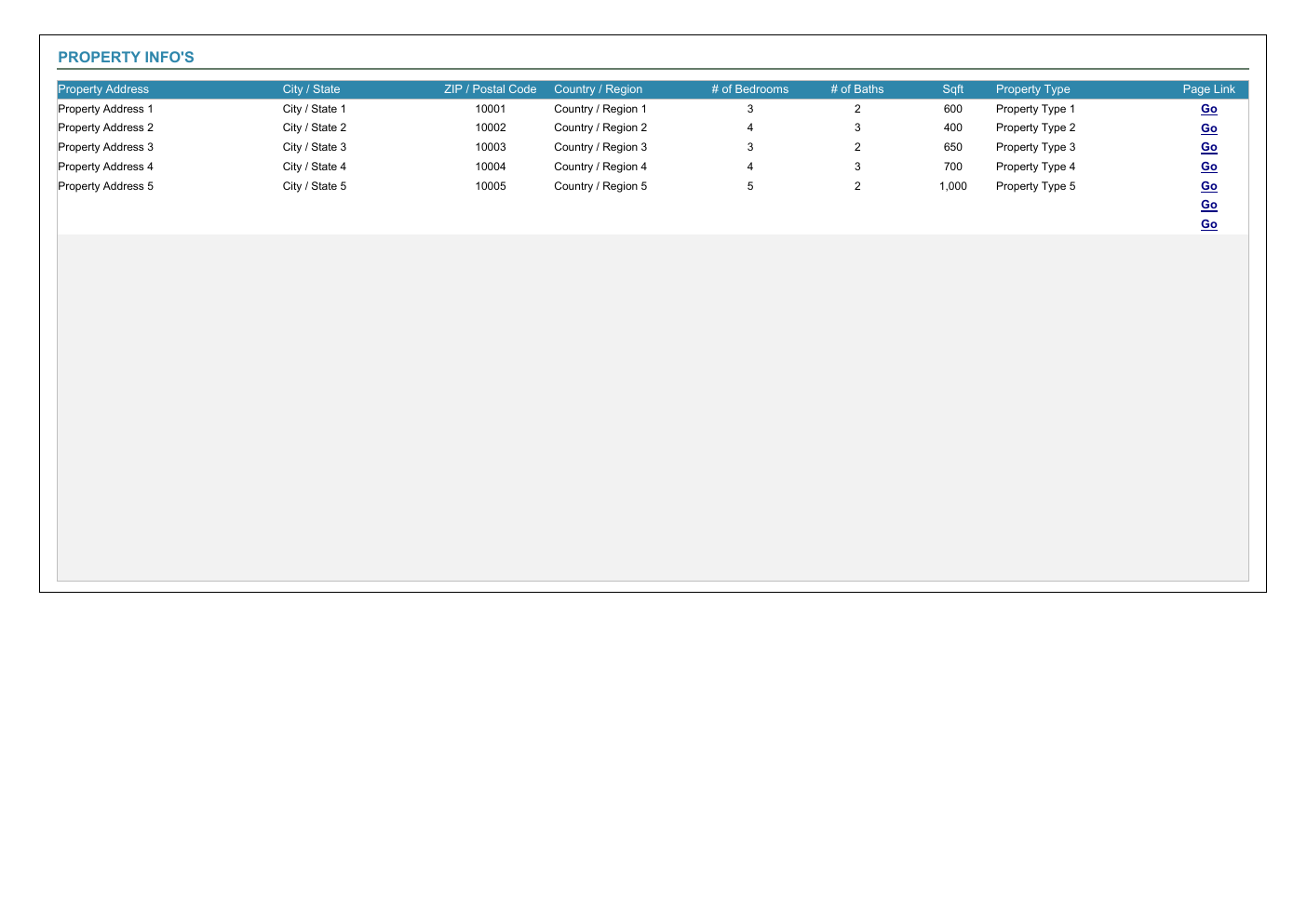Click the Go link in Property Address 3 row
Screen dimensions: 1307x924
[1208, 147]
